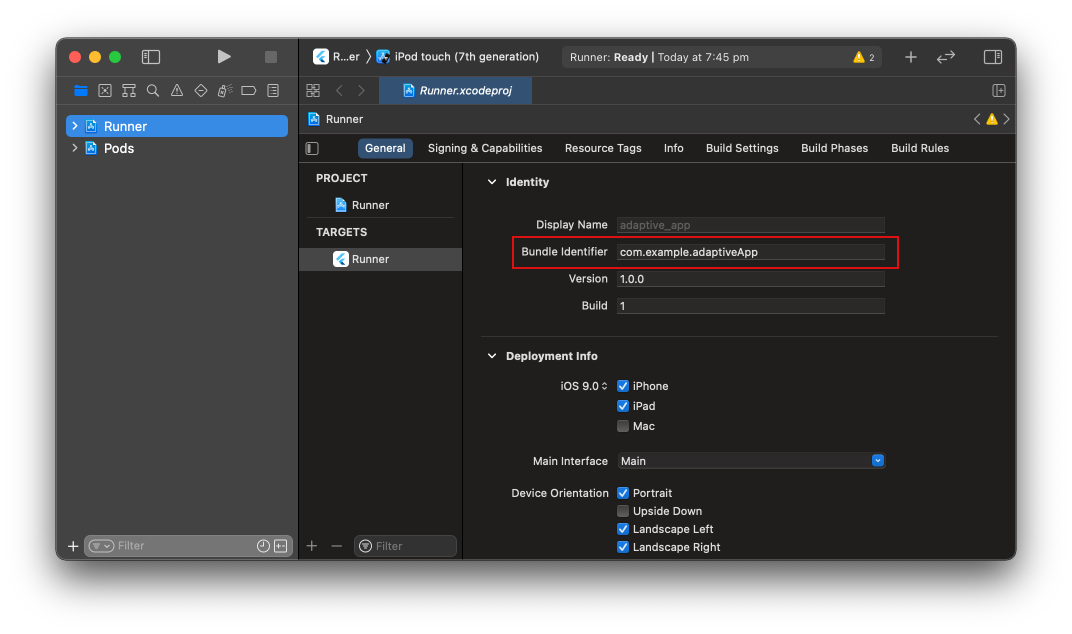The image size is (1072, 634).
Task: Collapse the Identity section disclosure triangle
Action: tap(491, 181)
